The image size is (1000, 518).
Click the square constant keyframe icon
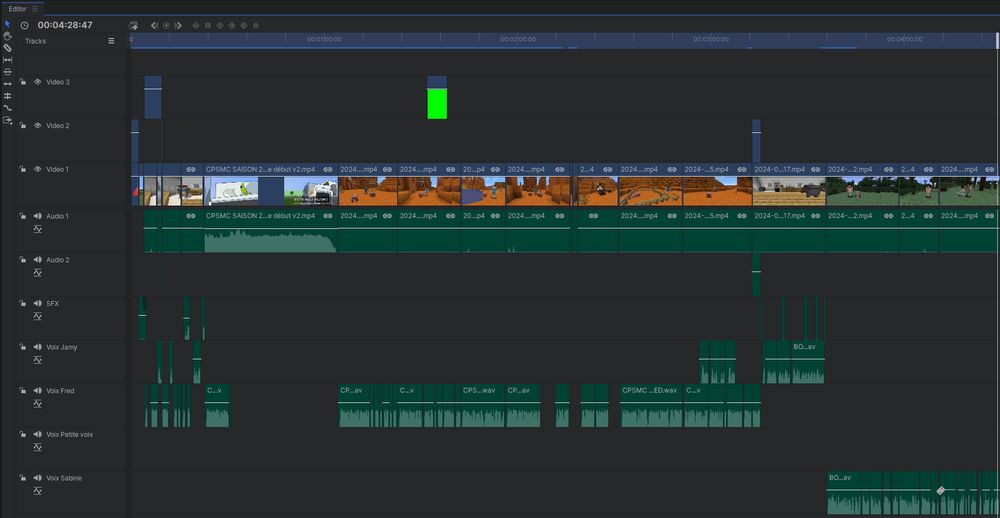(208, 26)
